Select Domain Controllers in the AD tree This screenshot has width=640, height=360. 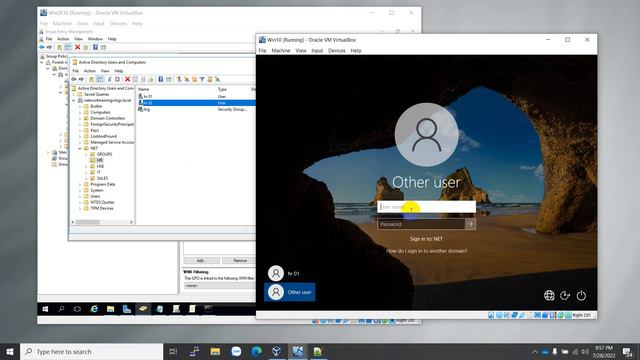tap(107, 118)
